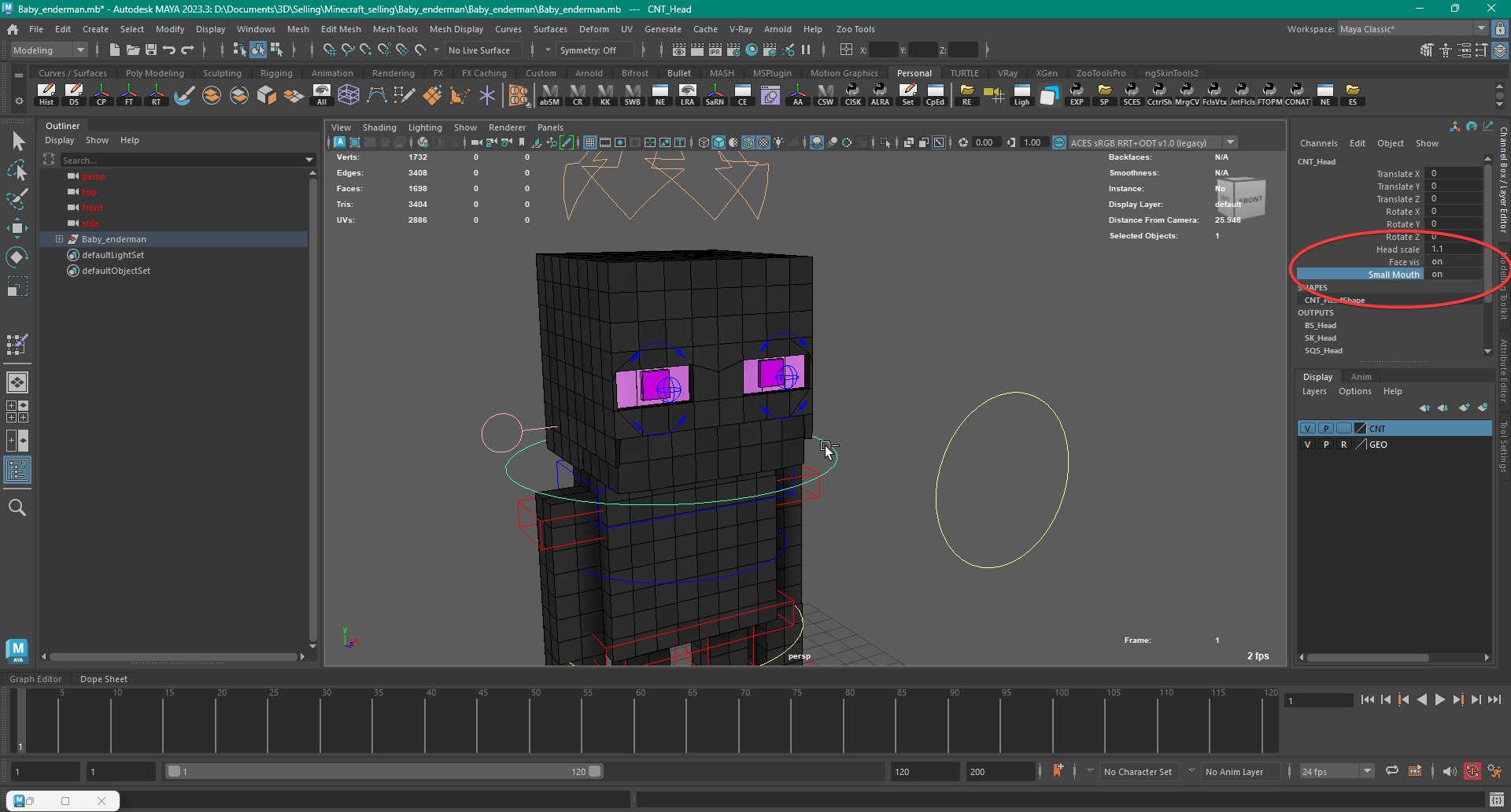This screenshot has width=1511, height=812.
Task: Activate the Paint selection tool
Action: (17, 199)
